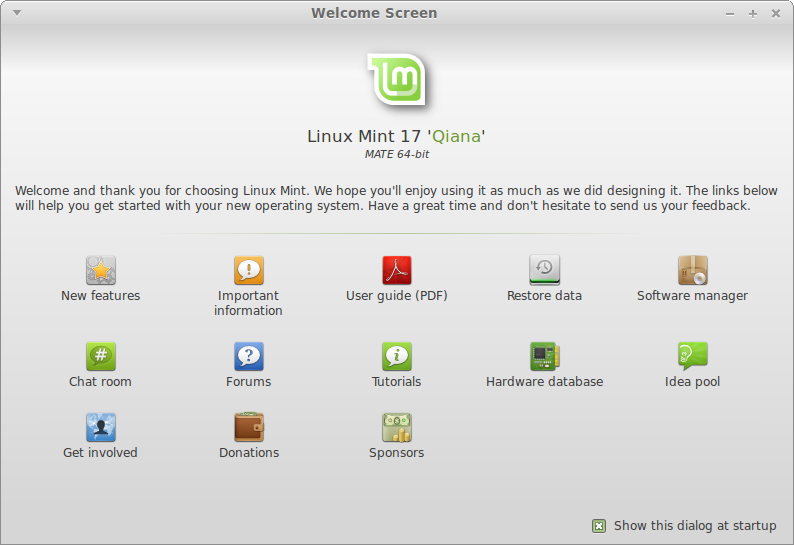Minimize the Welcome Screen window
This screenshot has width=794, height=545.
coord(729,14)
